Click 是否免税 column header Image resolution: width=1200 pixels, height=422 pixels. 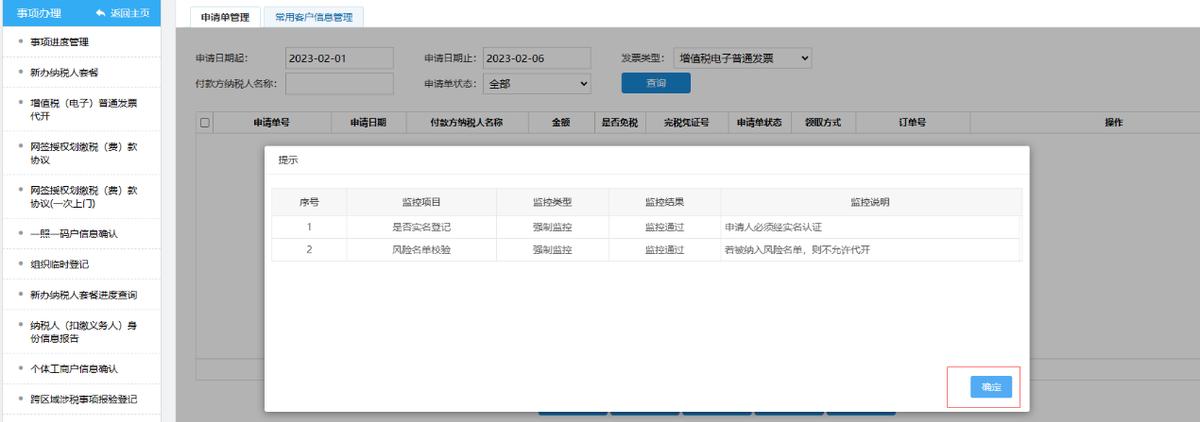619,122
